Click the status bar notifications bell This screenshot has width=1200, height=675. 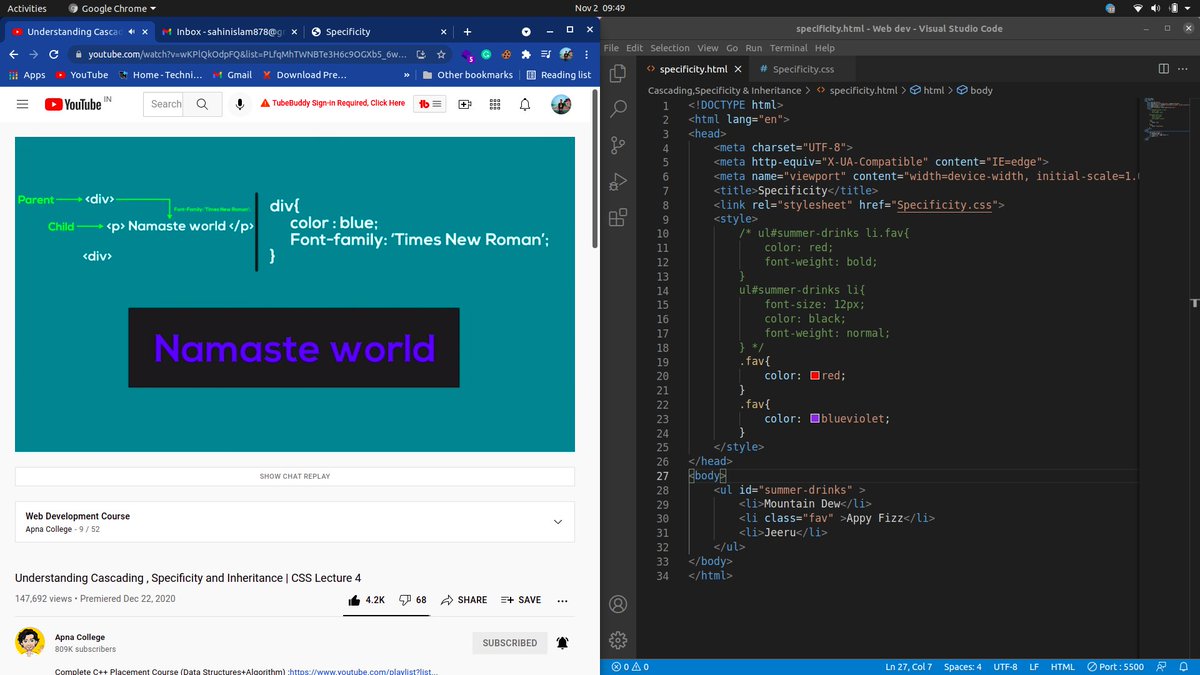point(1183,667)
